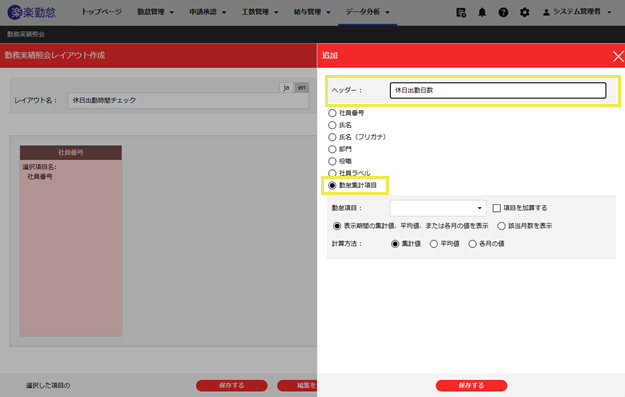Click 保存する button in layout window
This screenshot has width=625, height=397.
pos(232,385)
